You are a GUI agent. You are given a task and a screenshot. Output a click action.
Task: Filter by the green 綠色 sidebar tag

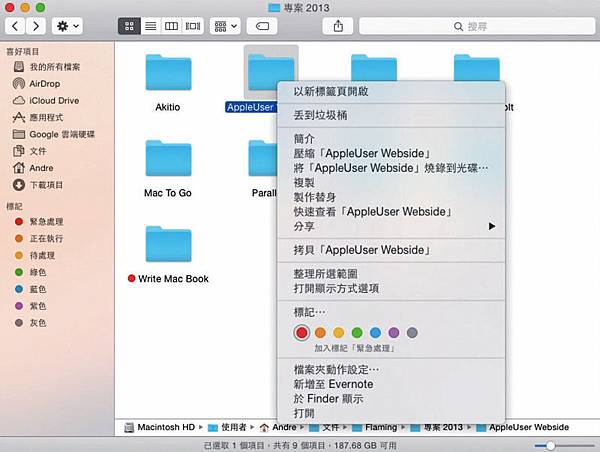(x=31, y=272)
